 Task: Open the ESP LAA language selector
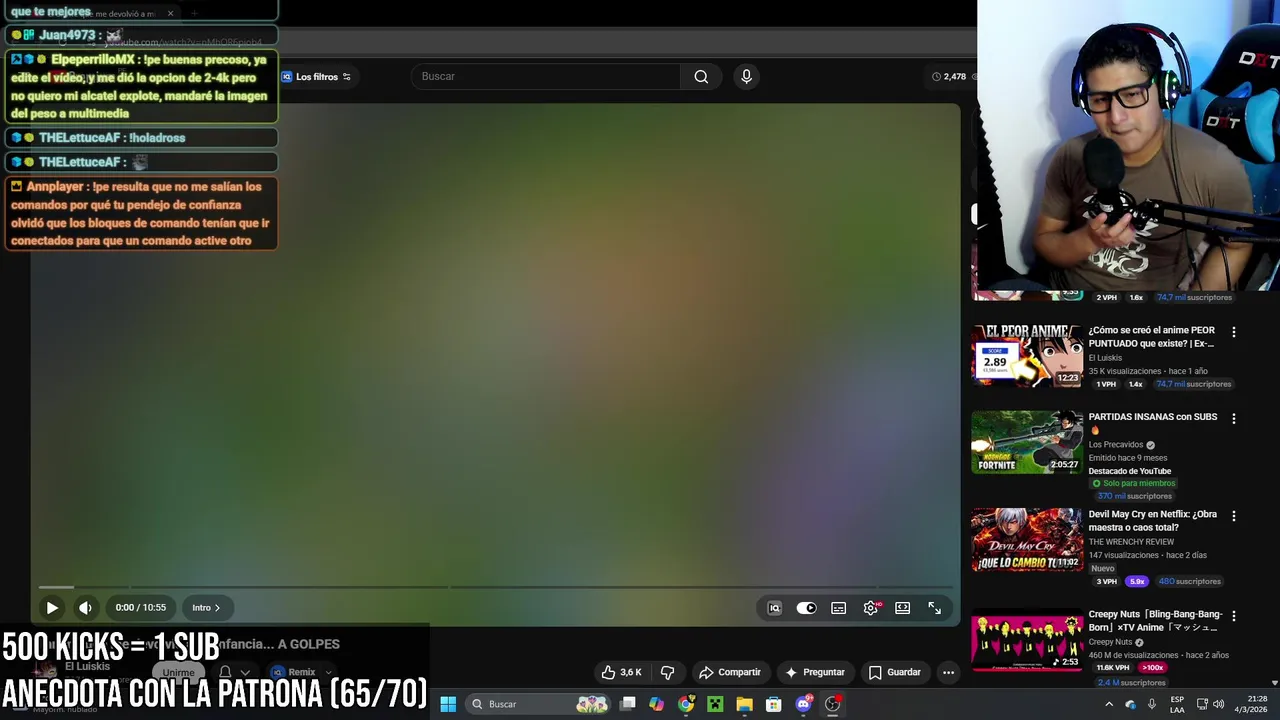[1177, 704]
